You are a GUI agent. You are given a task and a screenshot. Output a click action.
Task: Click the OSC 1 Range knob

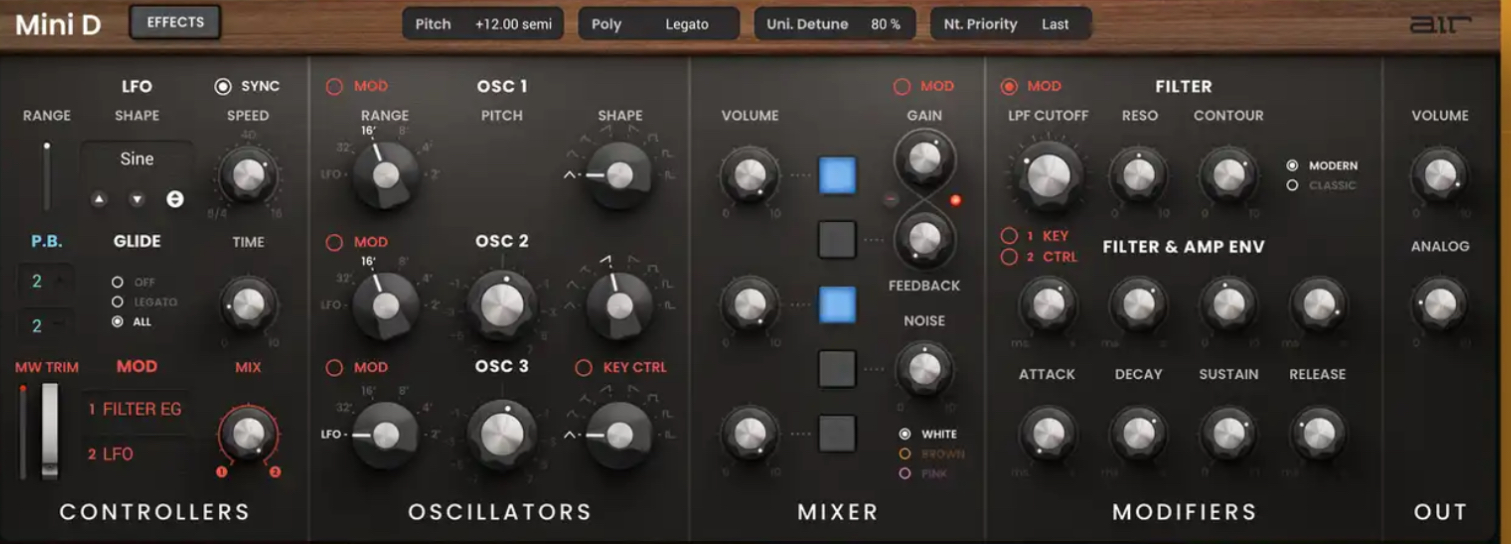tap(385, 175)
